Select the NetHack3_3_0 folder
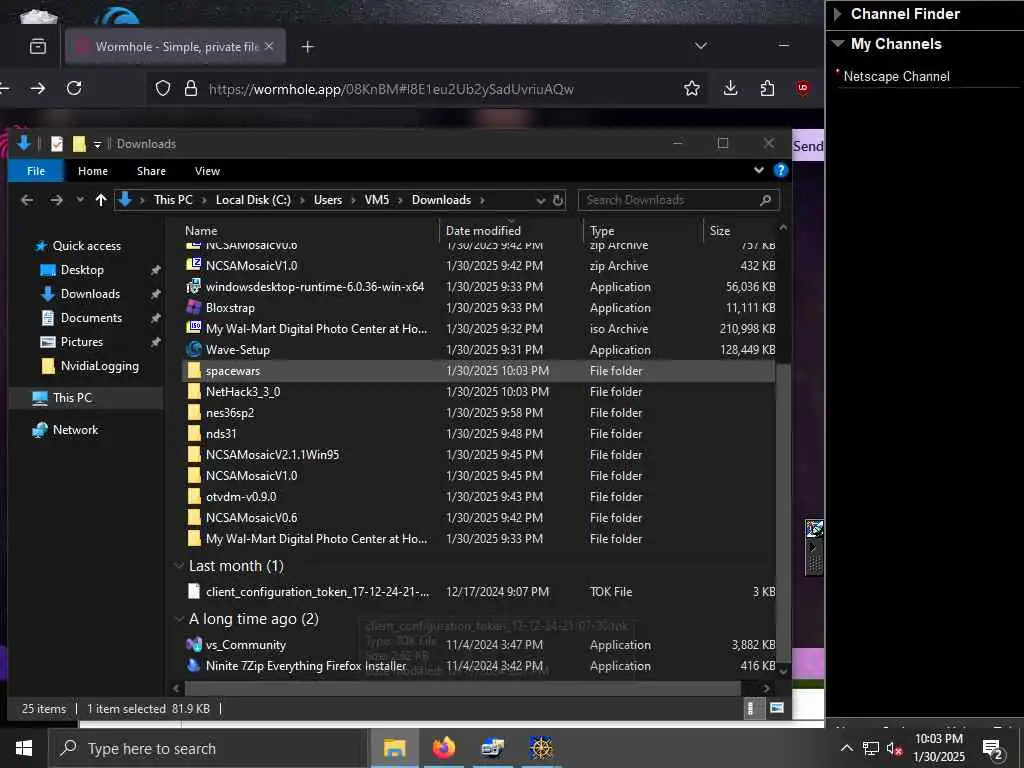1024x768 pixels. (243, 392)
